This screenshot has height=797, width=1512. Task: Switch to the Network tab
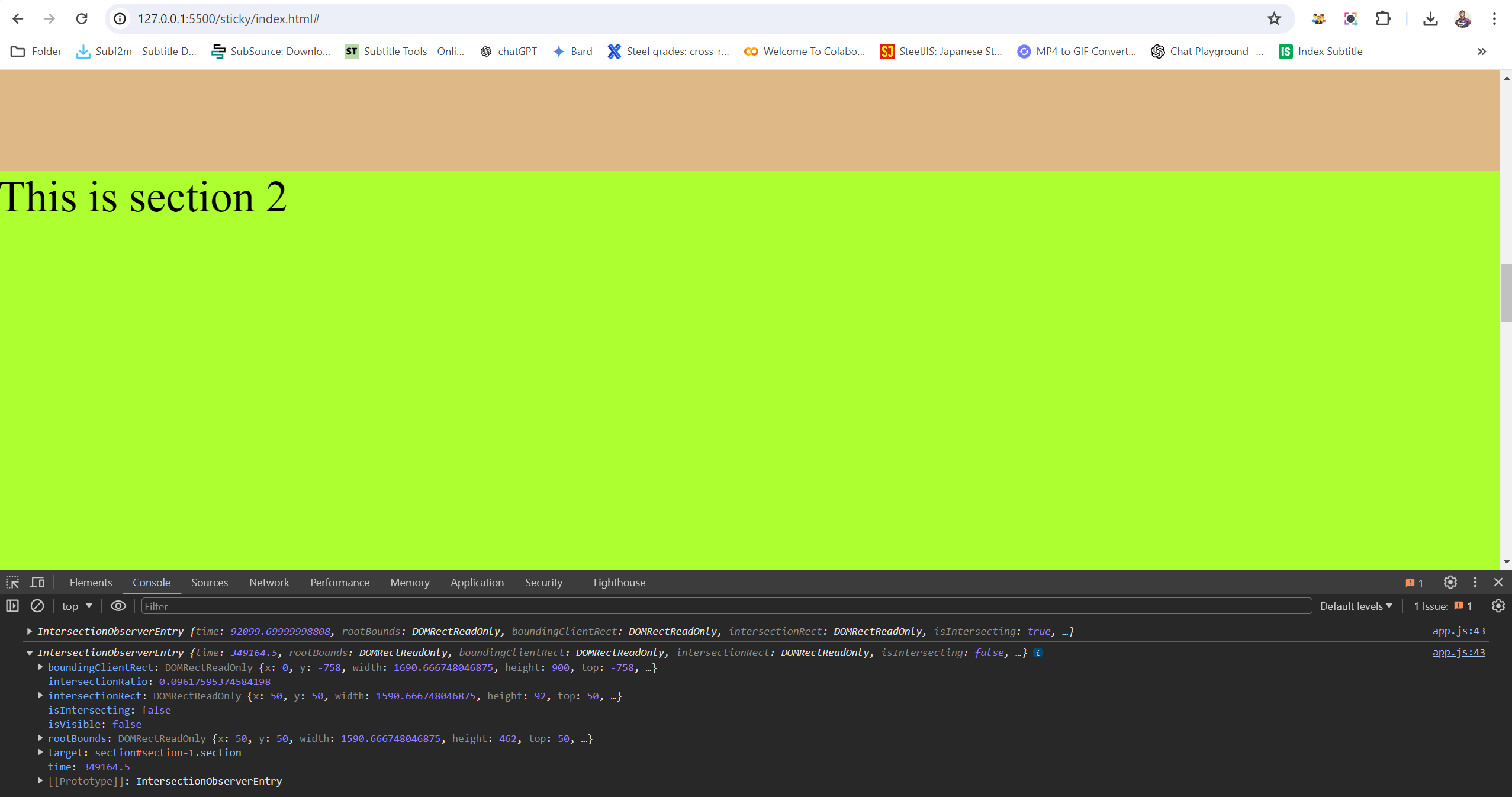269,583
